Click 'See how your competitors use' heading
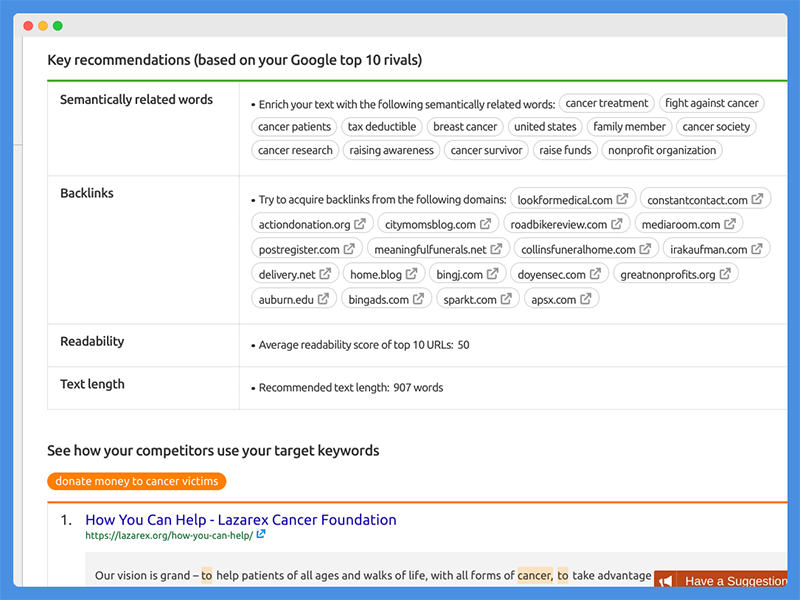The width and height of the screenshot is (800, 600). coord(213,451)
